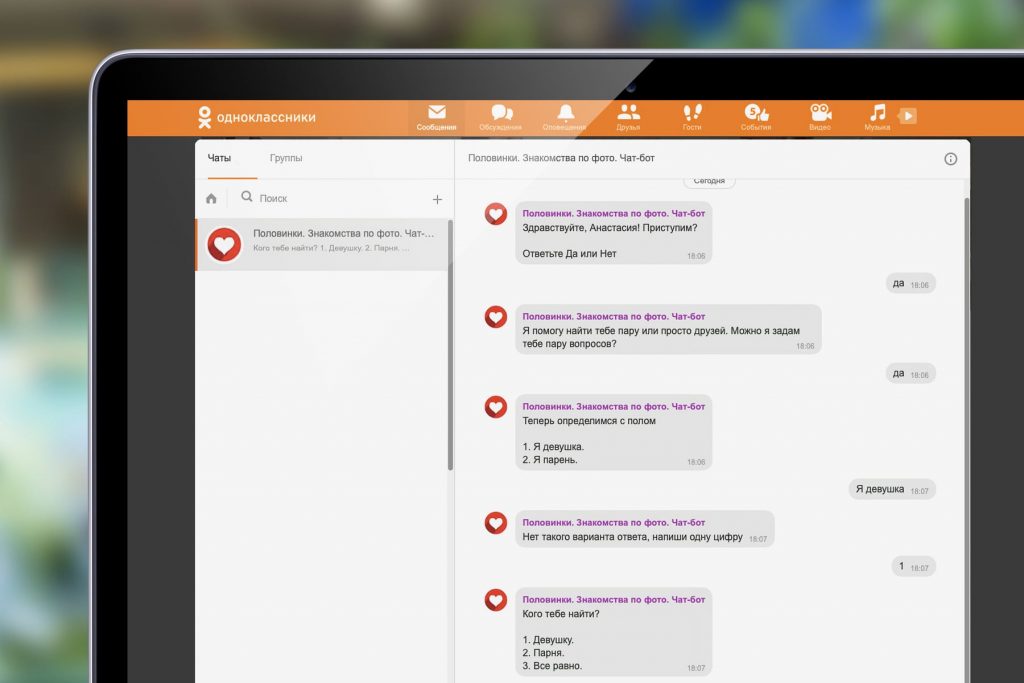Switch to the Группы tab
Image resolution: width=1024 pixels, height=683 pixels.
(286, 158)
